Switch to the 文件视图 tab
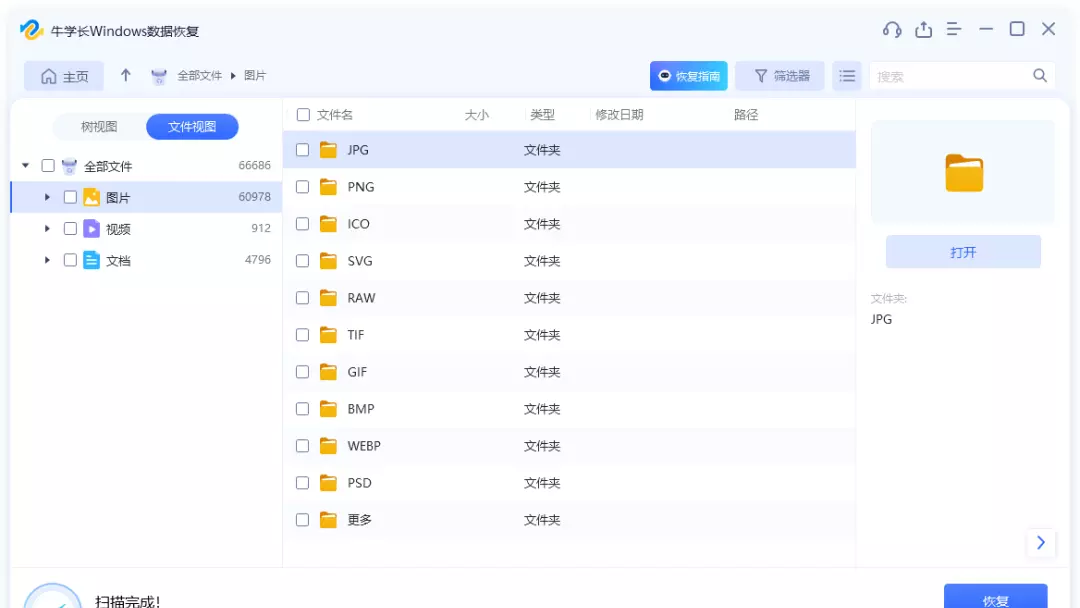This screenshot has width=1080, height=608. pyautogui.click(x=192, y=127)
